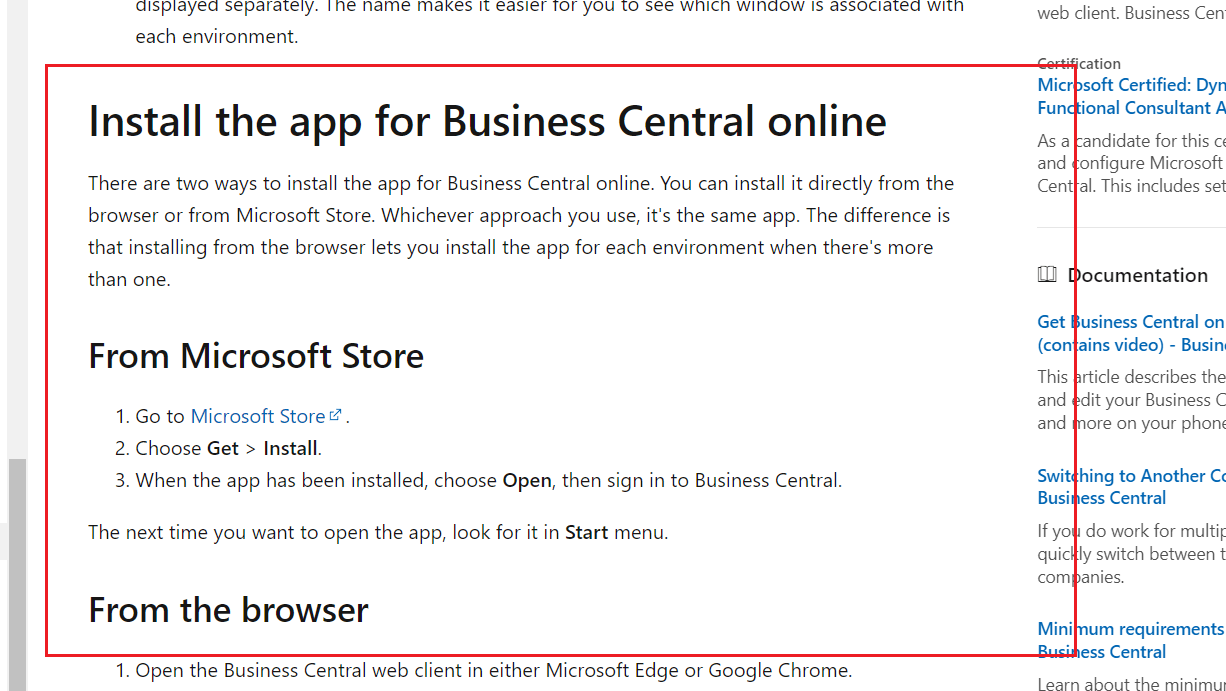The image size is (1226, 691).
Task: Click the vertical scrollbar thumb on the left edge
Action: click(17, 575)
